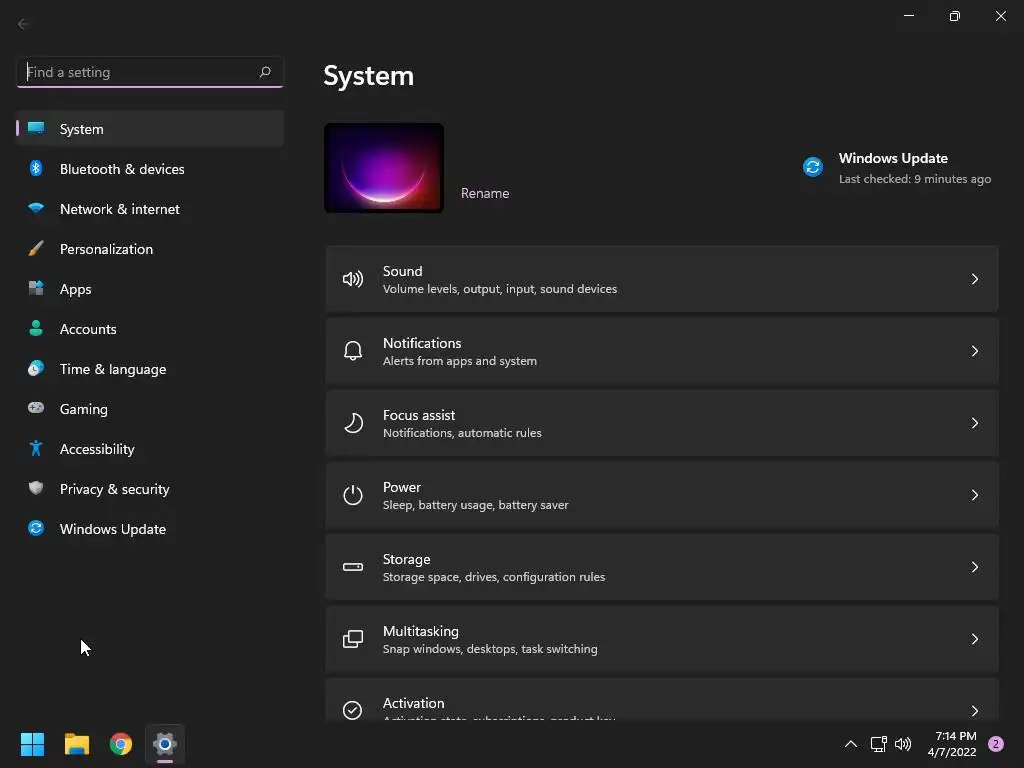Click the network tray icon
Image resolution: width=1024 pixels, height=768 pixels.
pyautogui.click(x=878, y=744)
